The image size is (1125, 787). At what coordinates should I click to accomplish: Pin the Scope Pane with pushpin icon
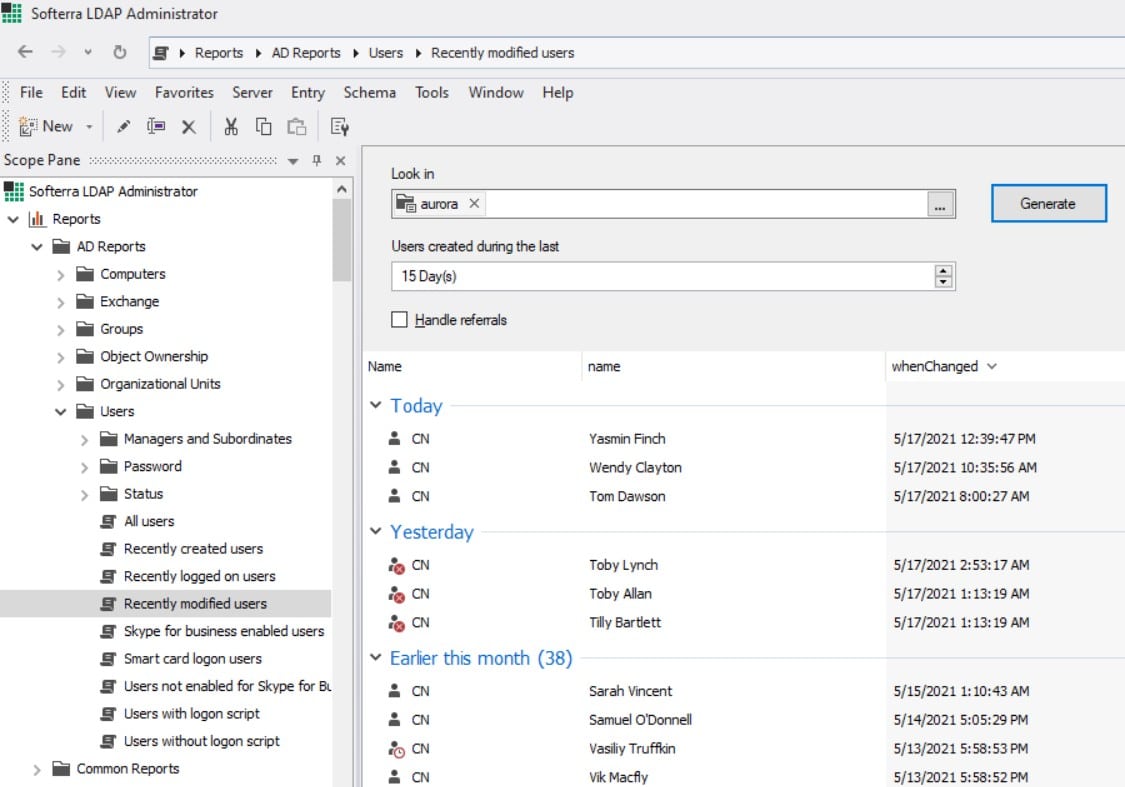(317, 161)
